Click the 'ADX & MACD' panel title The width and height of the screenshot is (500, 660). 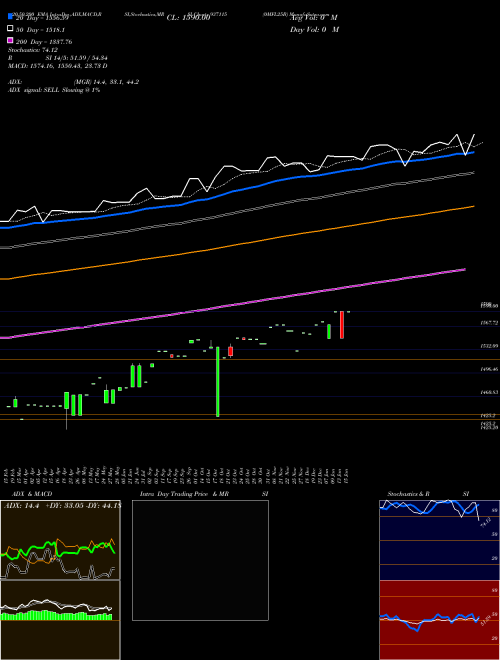click(x=32, y=494)
